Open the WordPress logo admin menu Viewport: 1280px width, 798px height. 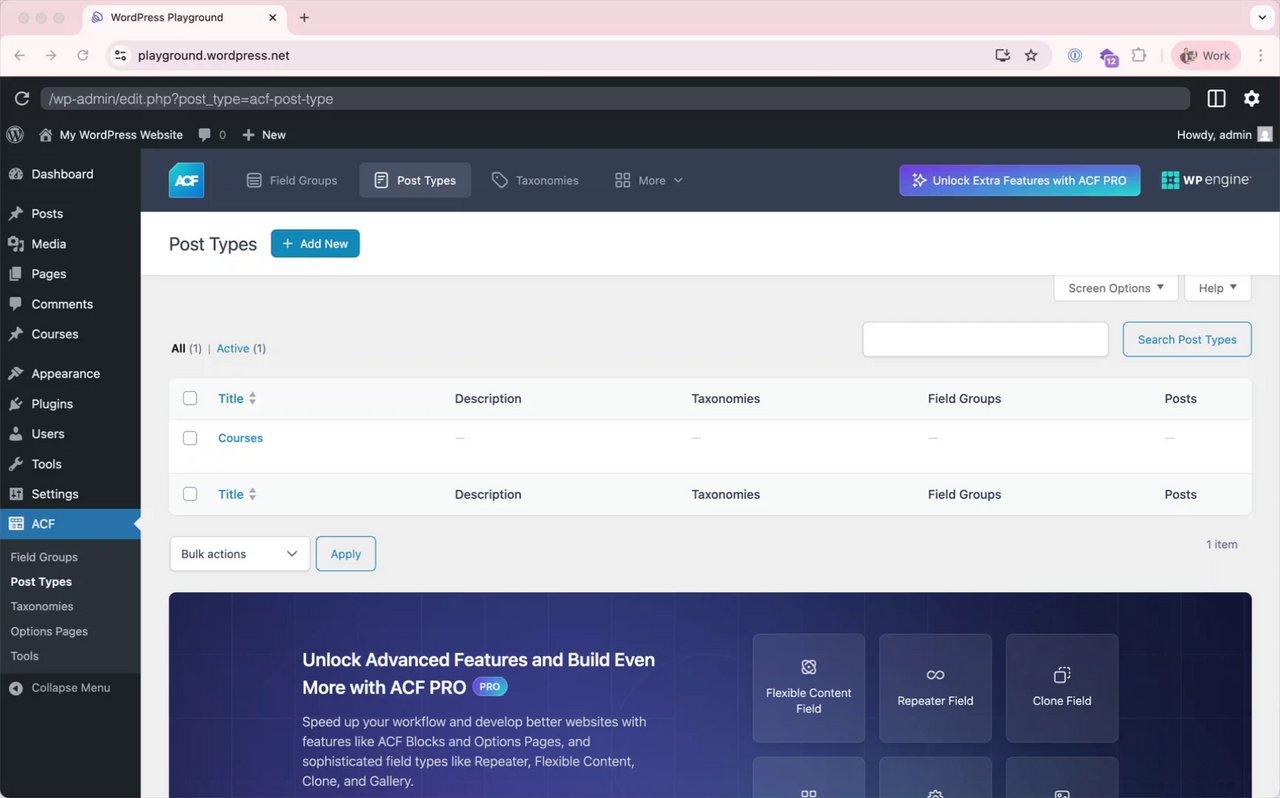(x=15, y=134)
